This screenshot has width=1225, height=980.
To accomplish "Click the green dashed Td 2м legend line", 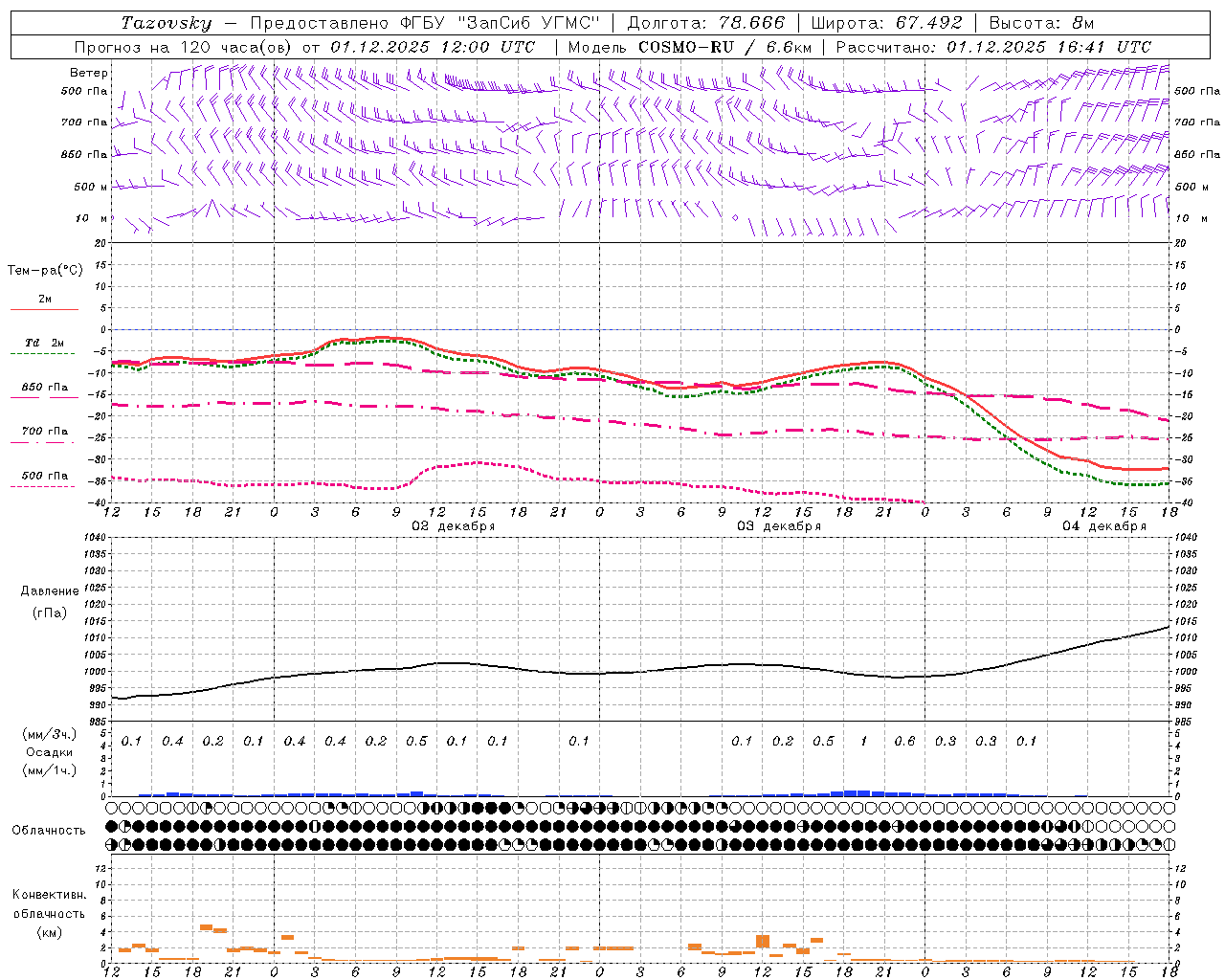I will (44, 354).
